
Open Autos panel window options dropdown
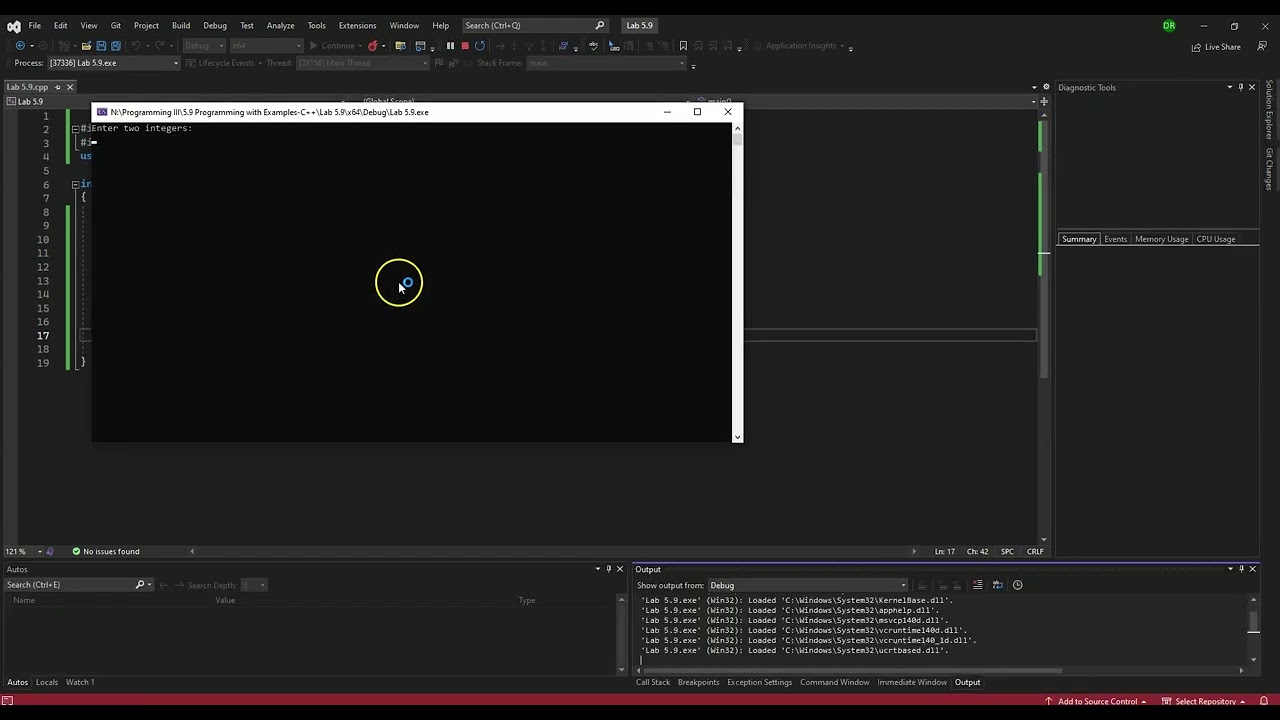598,569
